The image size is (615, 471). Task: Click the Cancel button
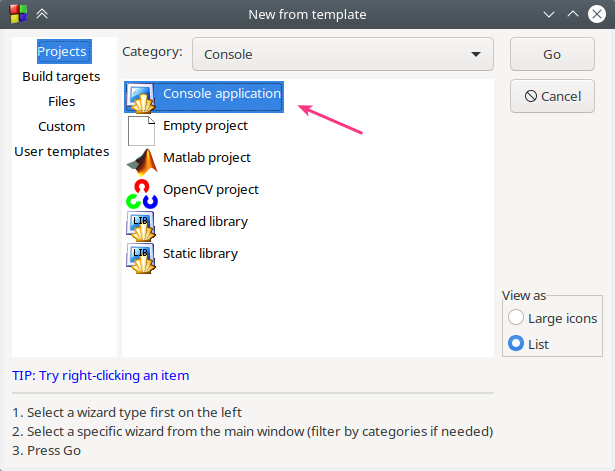552,96
